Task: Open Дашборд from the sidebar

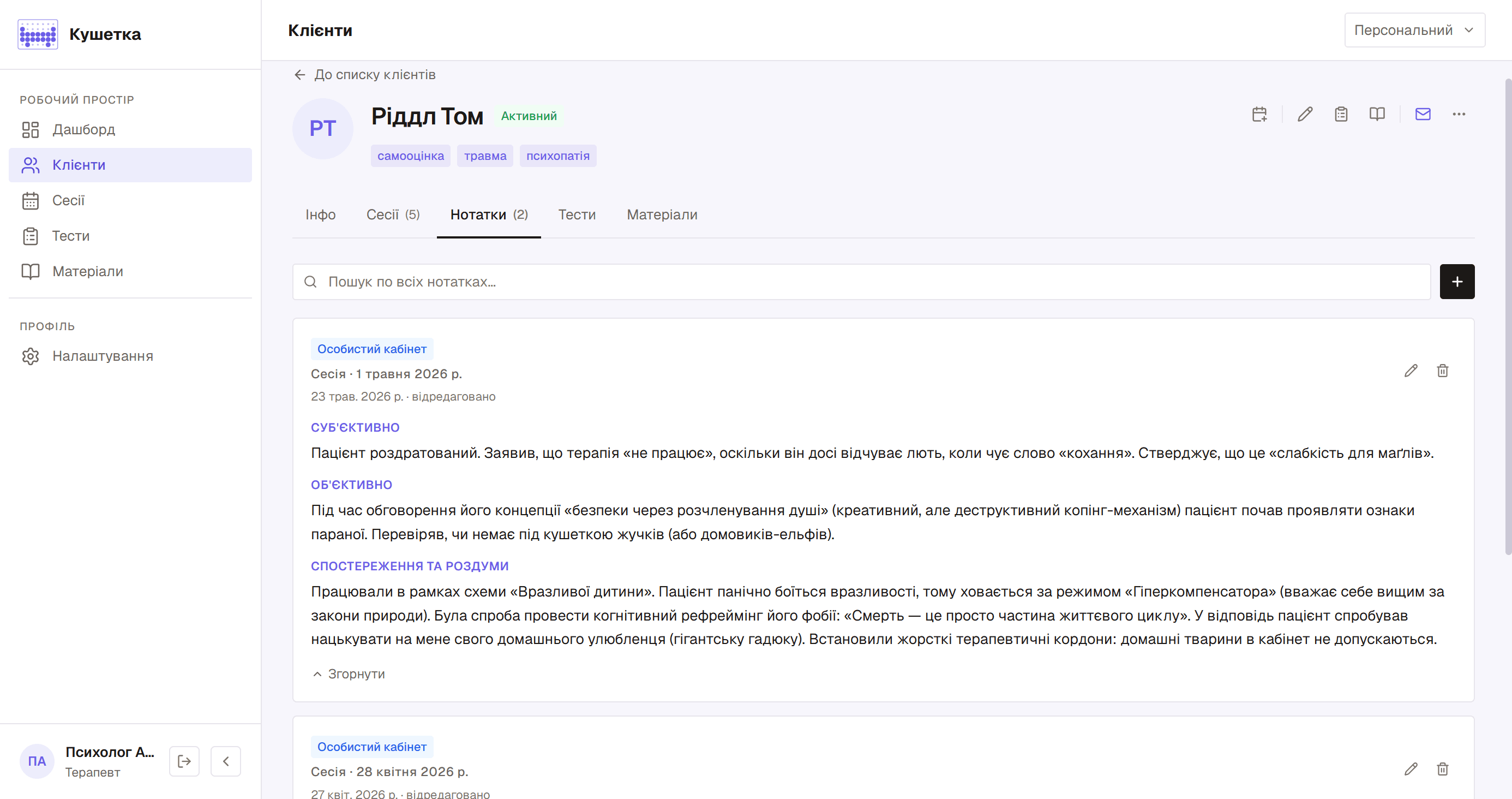Action: tap(130, 129)
